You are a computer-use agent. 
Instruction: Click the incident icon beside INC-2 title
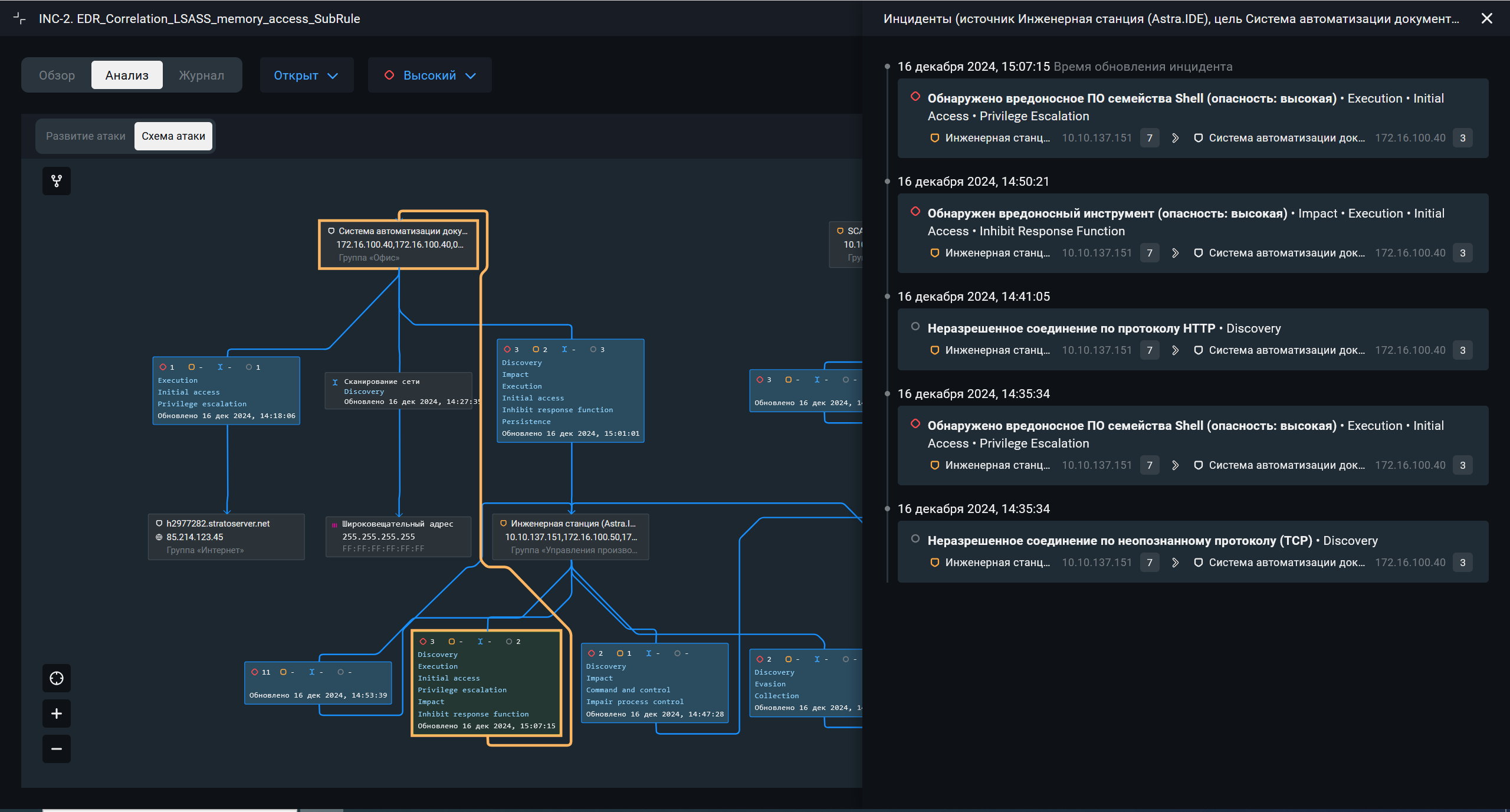coord(19,18)
